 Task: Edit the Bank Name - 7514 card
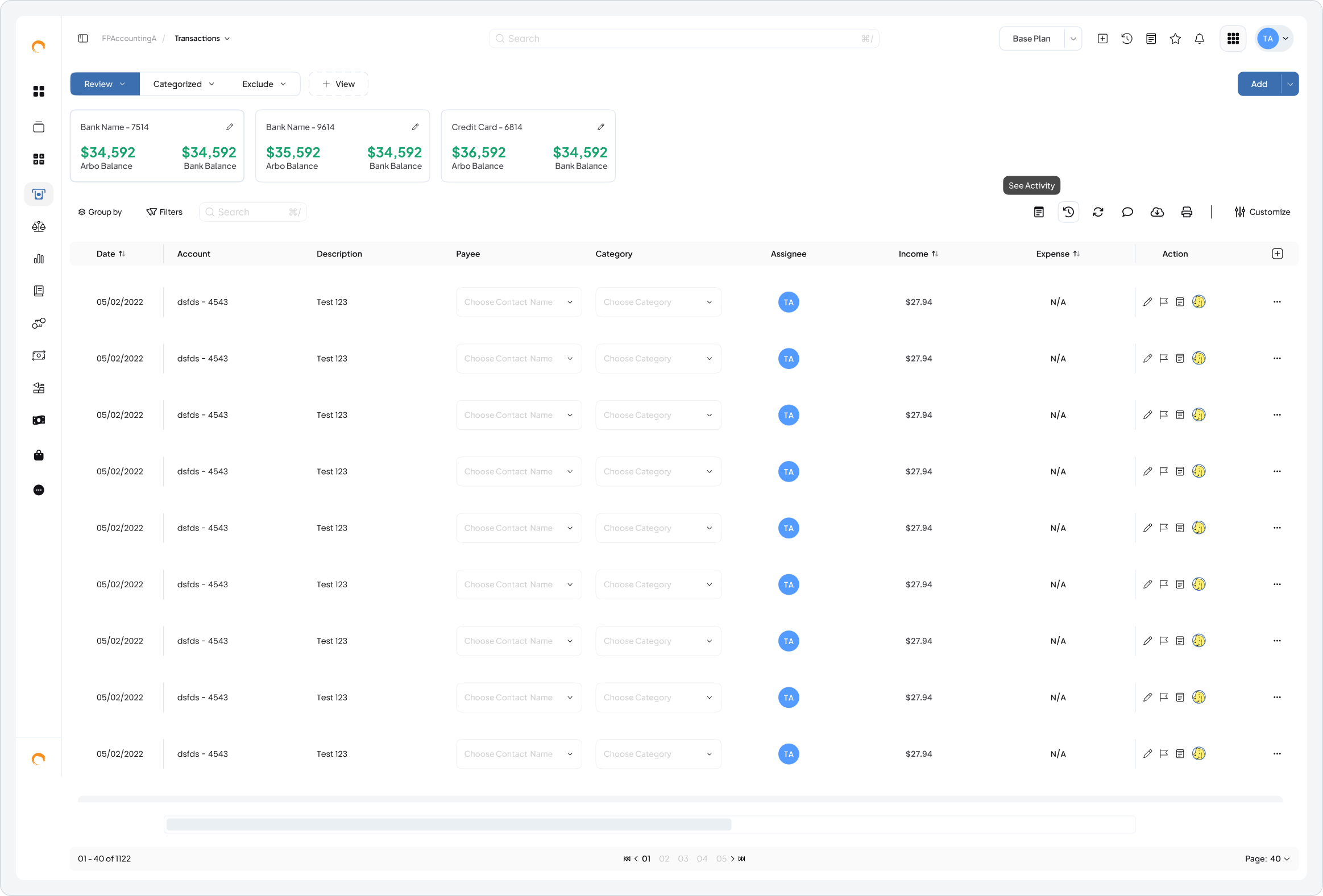point(230,127)
